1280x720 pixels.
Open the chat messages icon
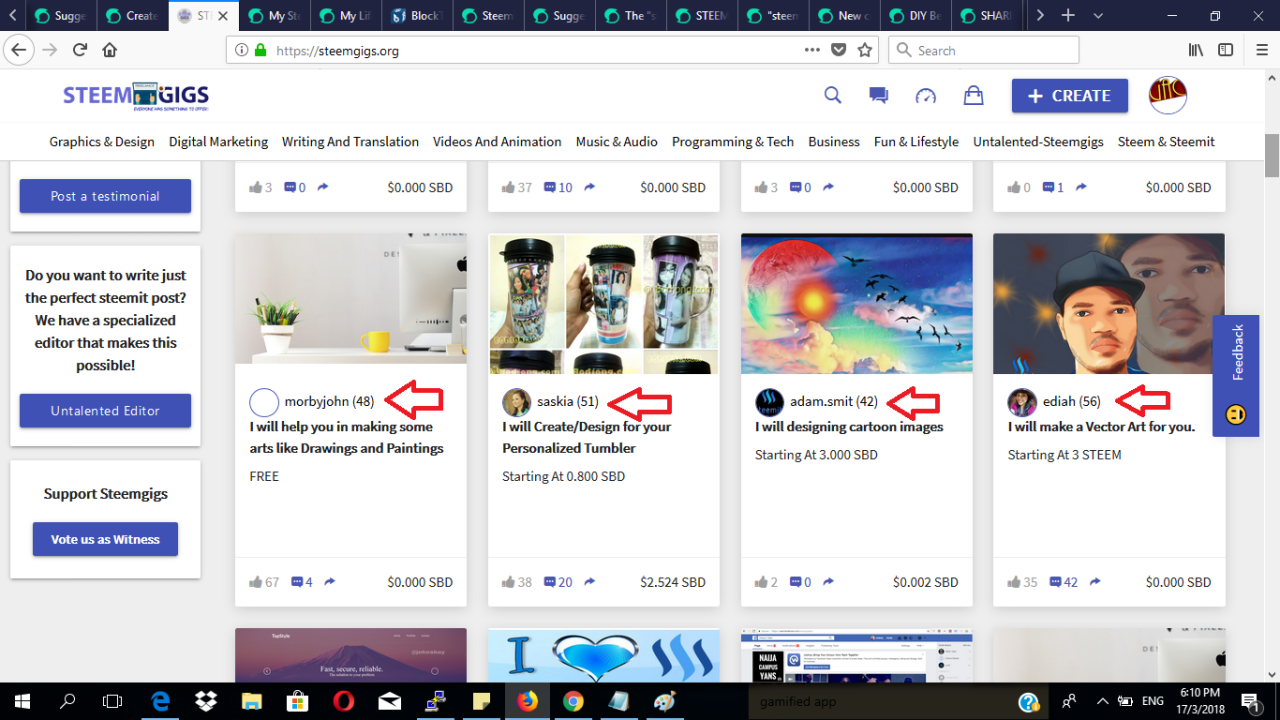[x=879, y=95]
